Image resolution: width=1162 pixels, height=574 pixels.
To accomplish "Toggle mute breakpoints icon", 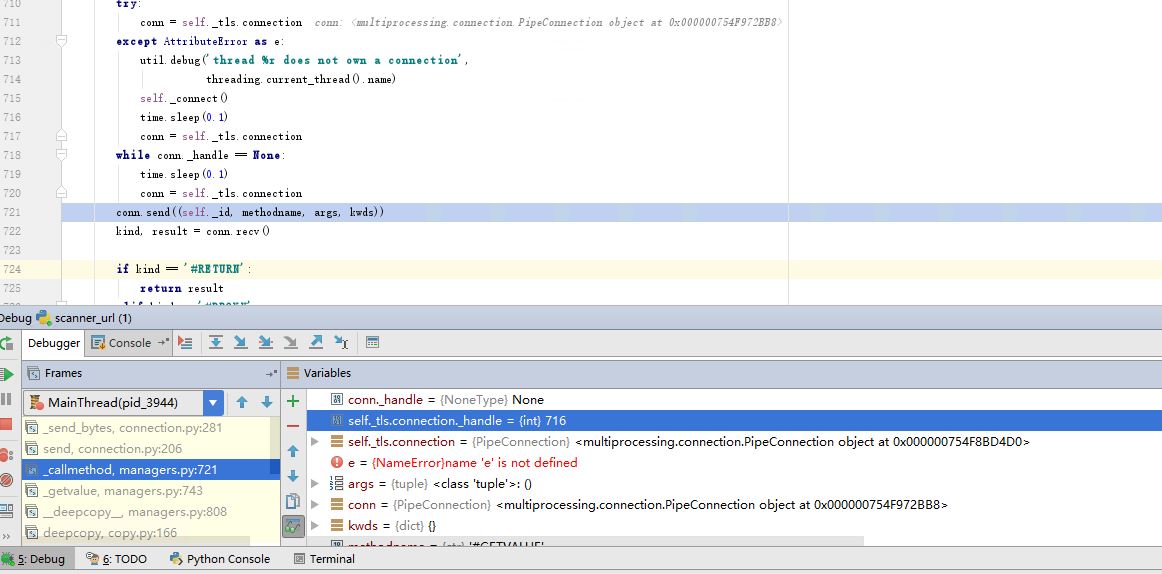I will point(7,480).
